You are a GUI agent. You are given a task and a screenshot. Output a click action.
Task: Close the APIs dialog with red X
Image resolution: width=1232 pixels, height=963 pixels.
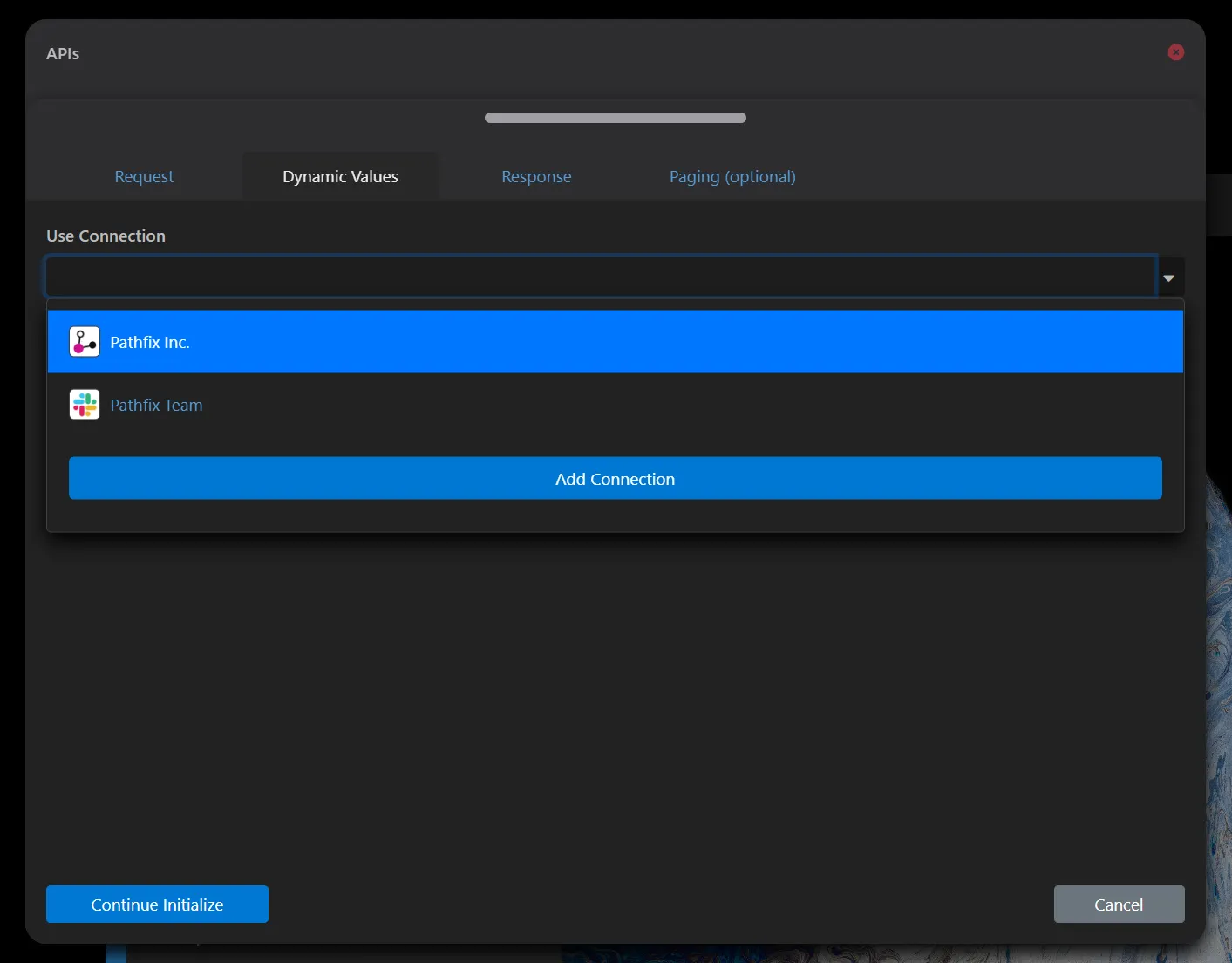(1175, 52)
